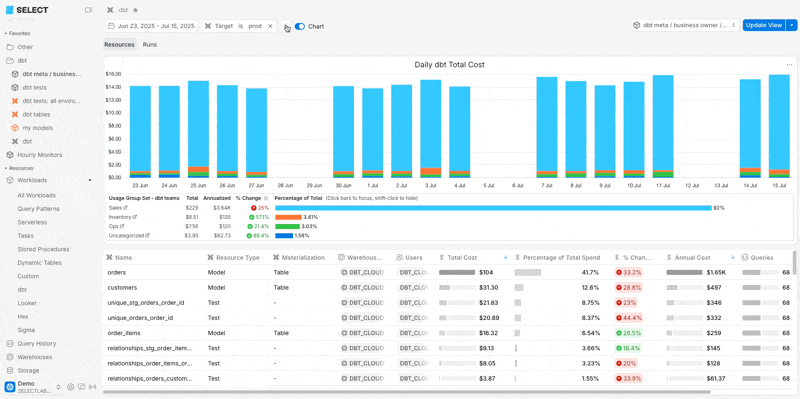Focus the green Ops percentage bar
This screenshot has width=800, height=399.
pos(287,226)
